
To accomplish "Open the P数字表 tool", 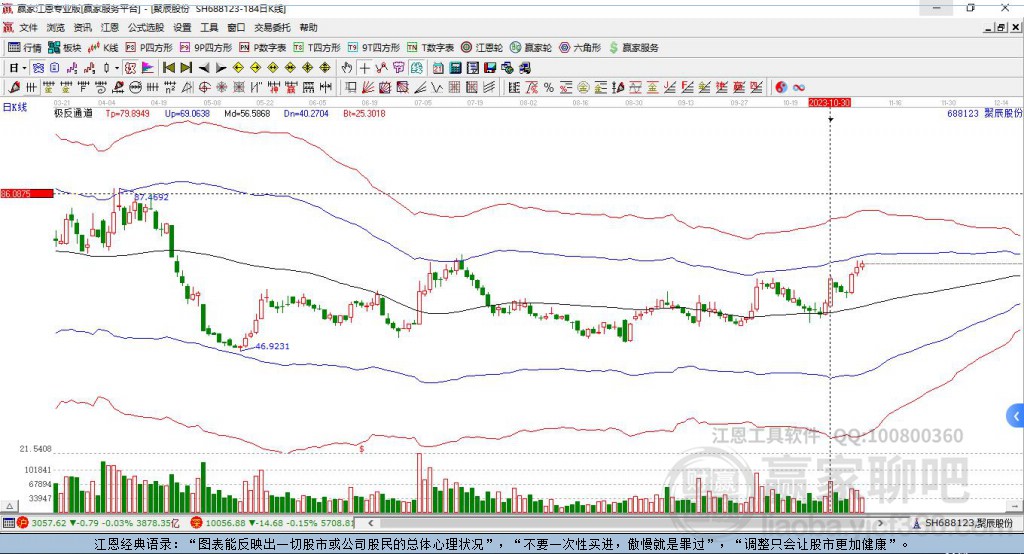I will pos(263,48).
